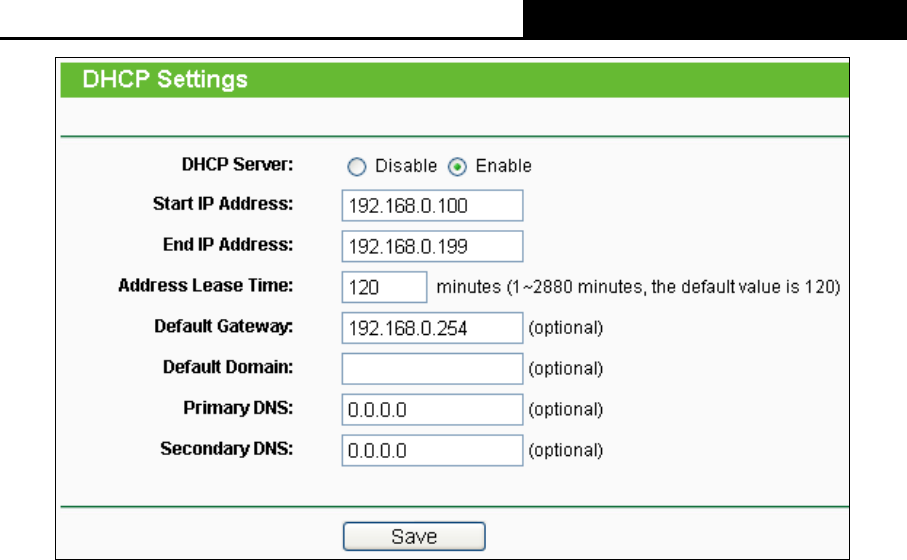This screenshot has width=907, height=560.
Task: Click the 'DHCP Server:' label
Action: [237, 165]
